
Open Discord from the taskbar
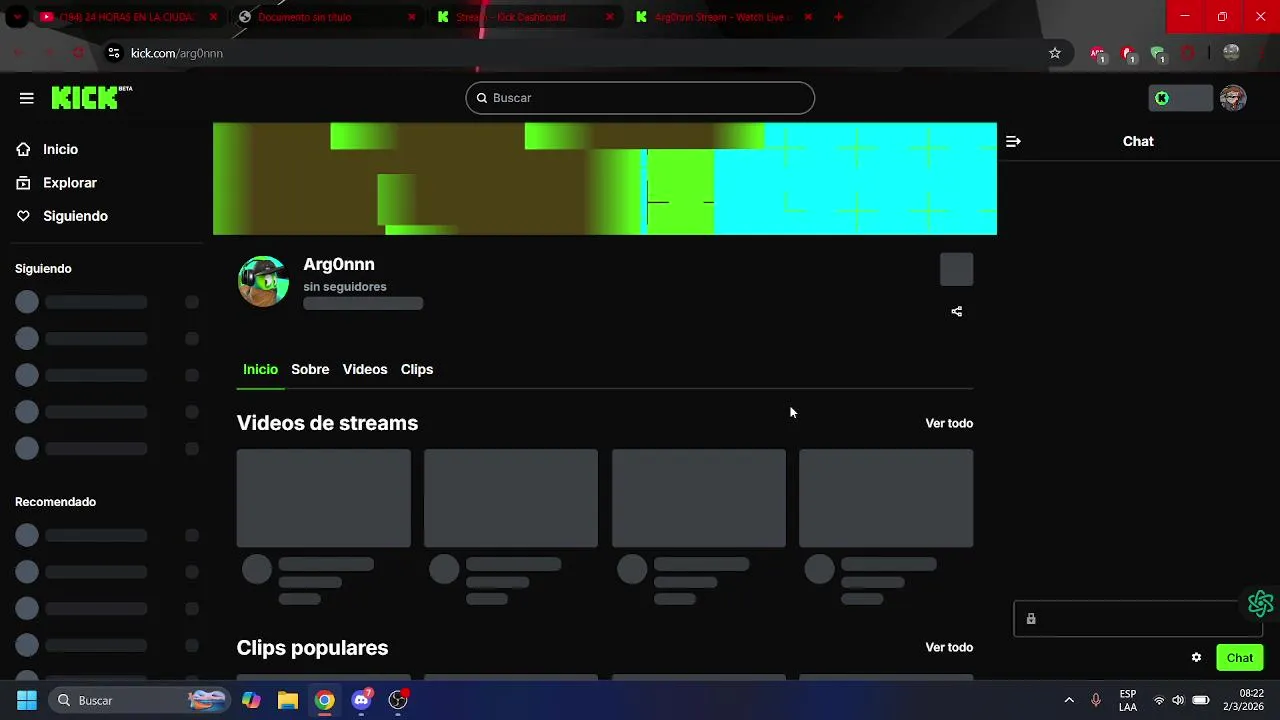point(362,700)
